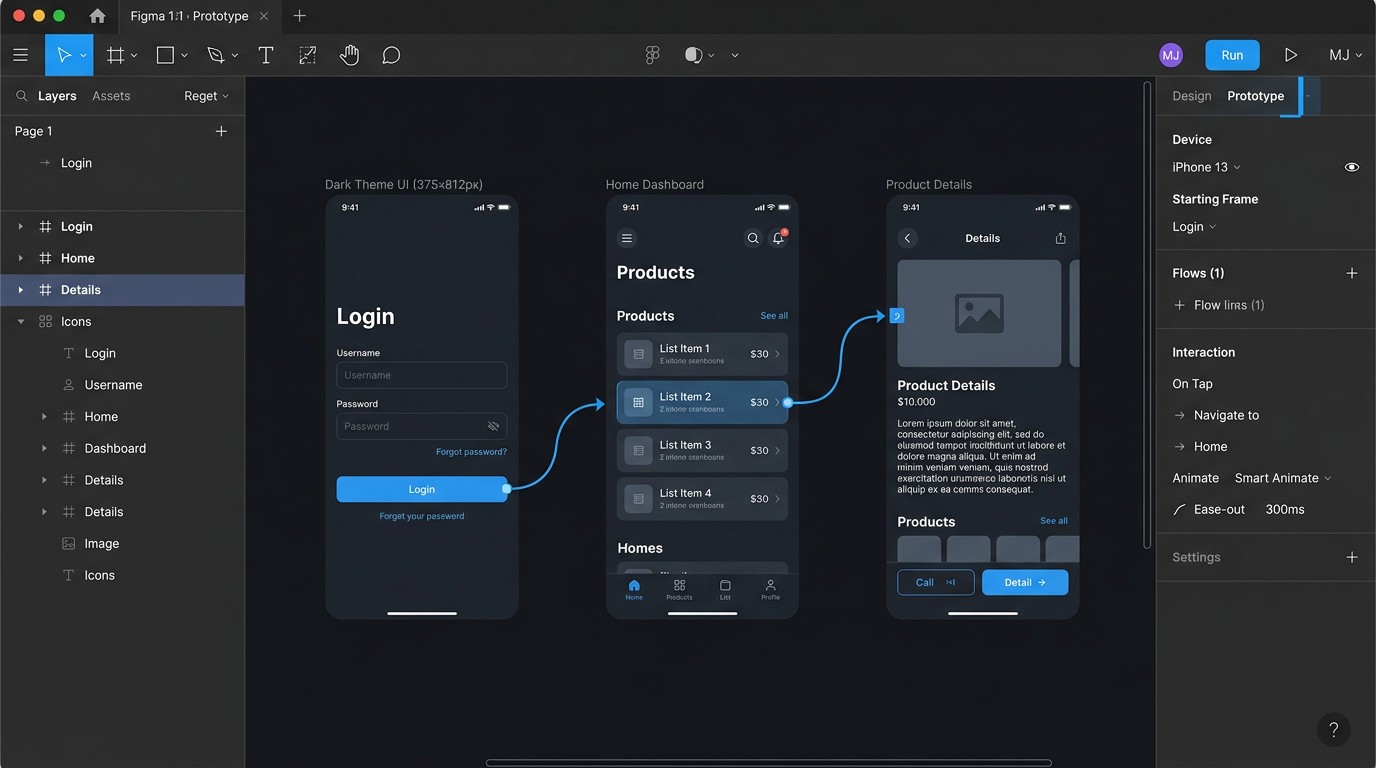Image resolution: width=1376 pixels, height=768 pixels.
Task: Expand the selected Details frame layer
Action: click(20, 290)
